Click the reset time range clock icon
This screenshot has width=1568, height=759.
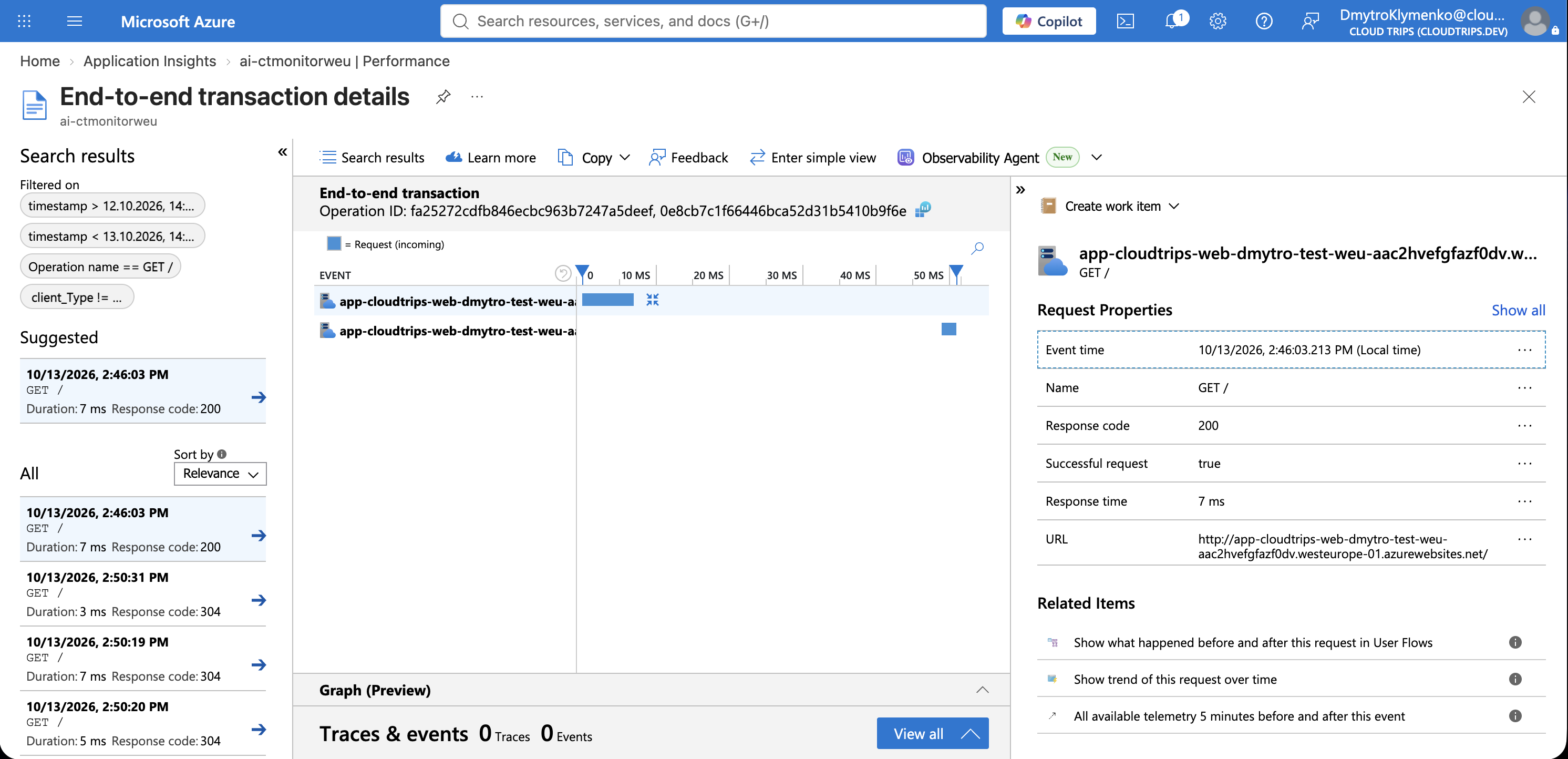pyautogui.click(x=563, y=273)
